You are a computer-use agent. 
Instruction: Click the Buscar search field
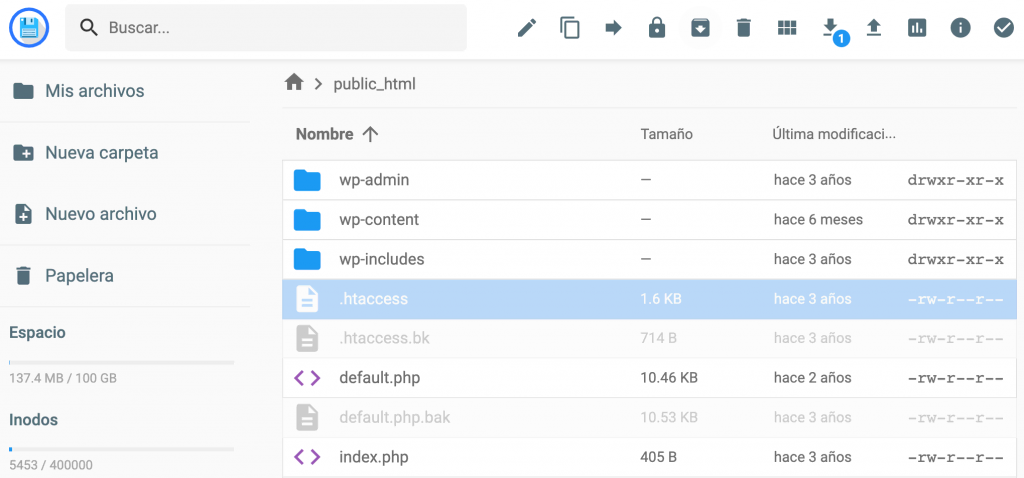pos(280,28)
